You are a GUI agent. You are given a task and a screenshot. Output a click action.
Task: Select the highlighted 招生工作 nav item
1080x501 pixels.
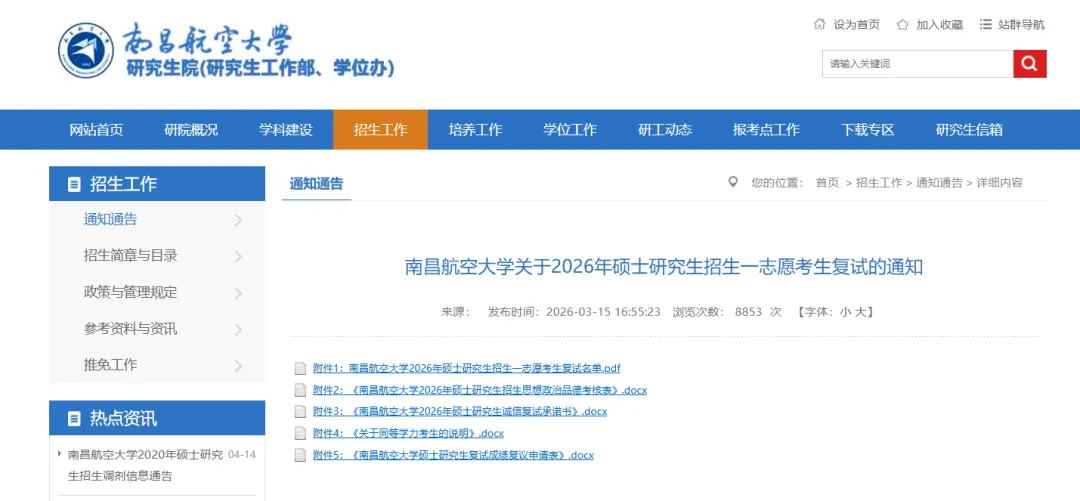pyautogui.click(x=380, y=130)
